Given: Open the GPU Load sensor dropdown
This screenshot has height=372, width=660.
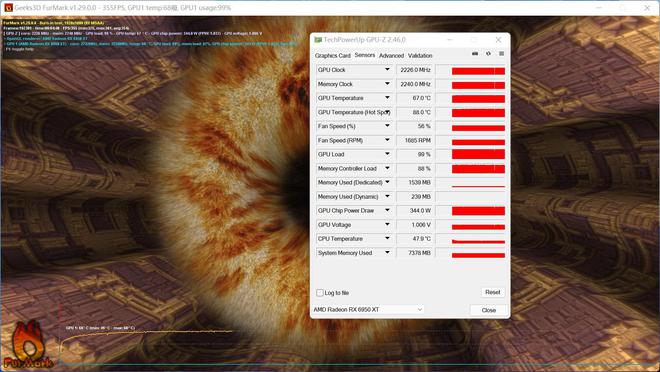Looking at the screenshot, I should 387,154.
